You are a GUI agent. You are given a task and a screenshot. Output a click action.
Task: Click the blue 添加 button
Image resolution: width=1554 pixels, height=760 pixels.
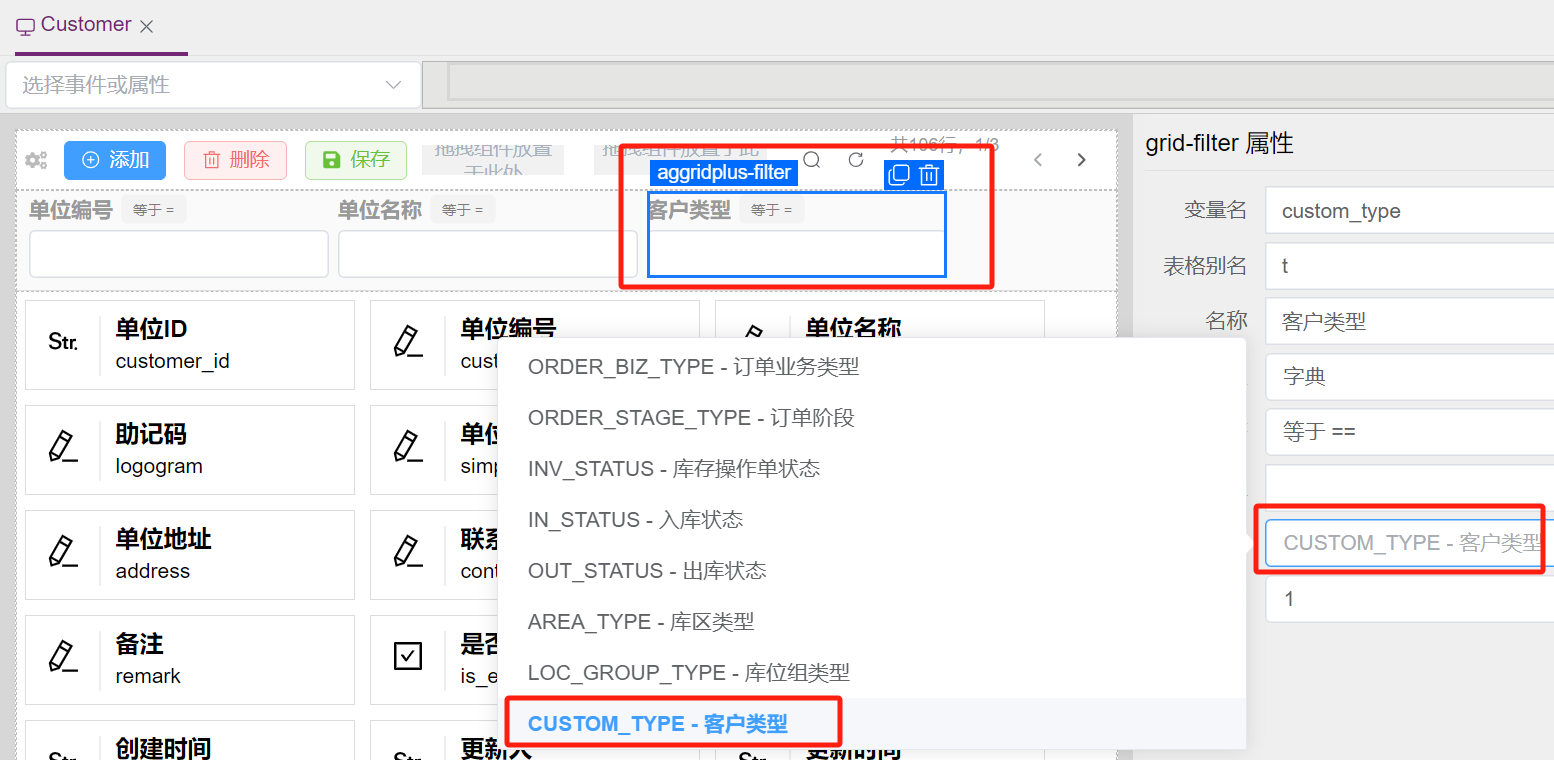(115, 160)
